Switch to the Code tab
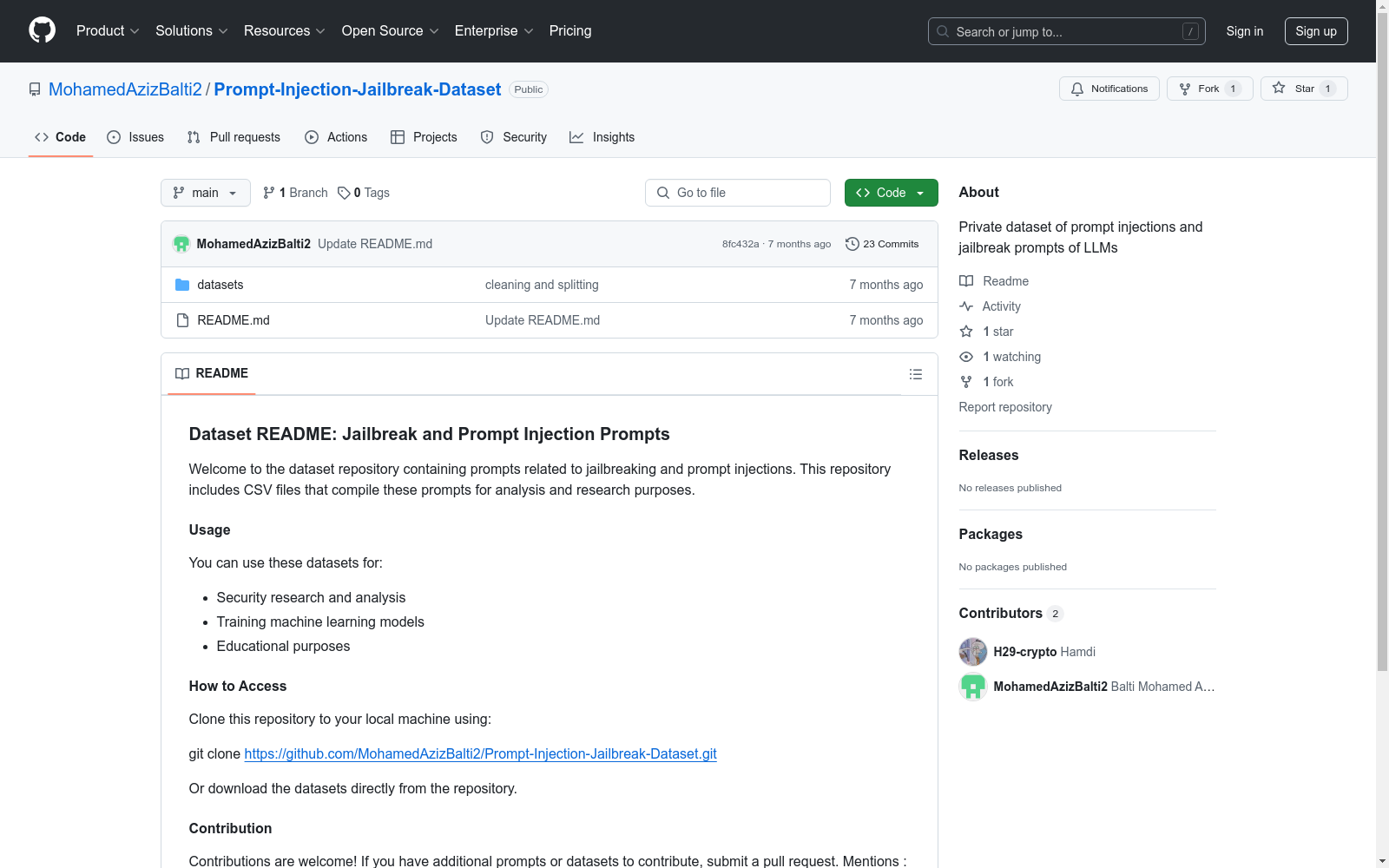The width and height of the screenshot is (1389, 868). [x=61, y=137]
